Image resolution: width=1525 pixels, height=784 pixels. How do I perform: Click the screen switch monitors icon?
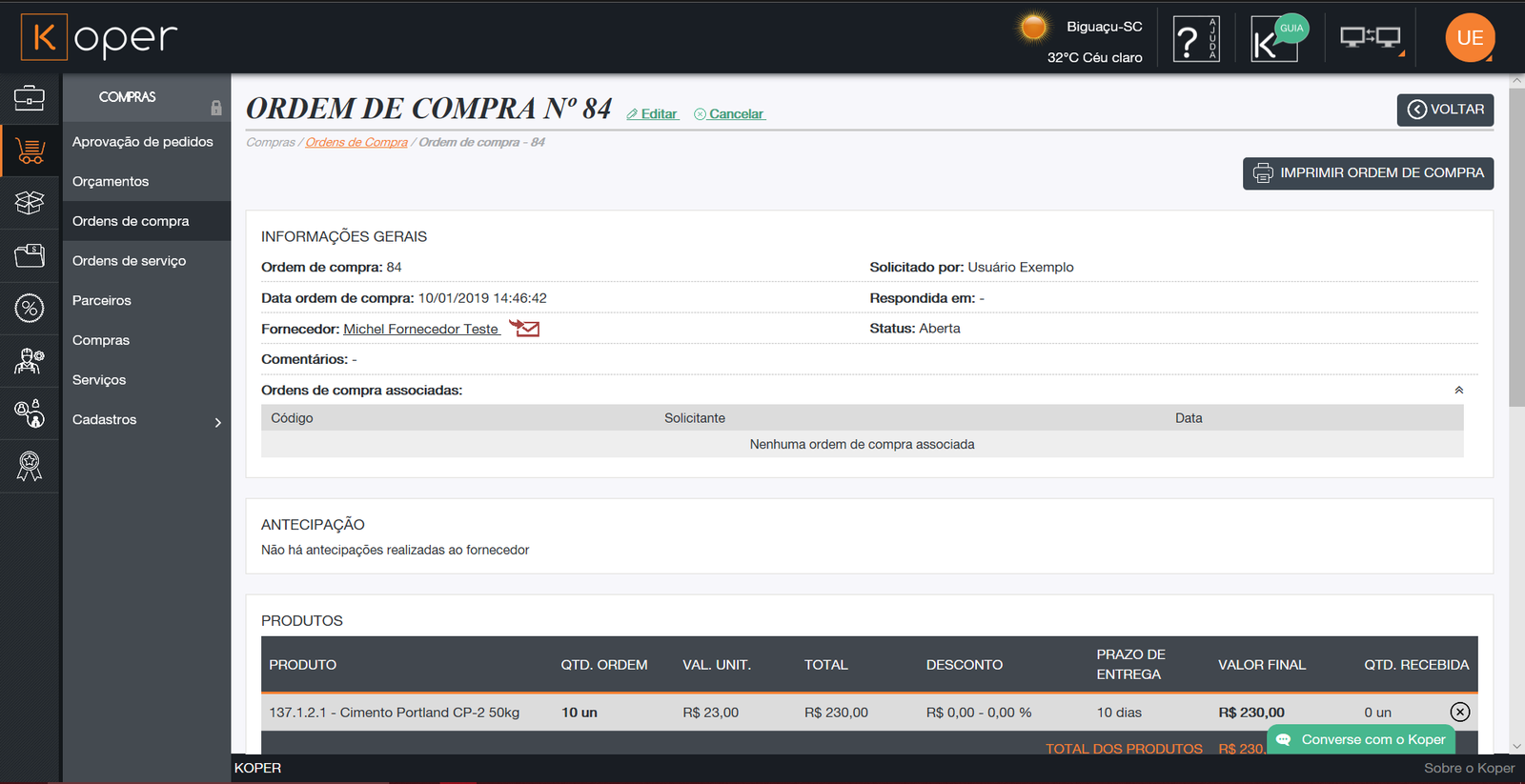(x=1370, y=38)
